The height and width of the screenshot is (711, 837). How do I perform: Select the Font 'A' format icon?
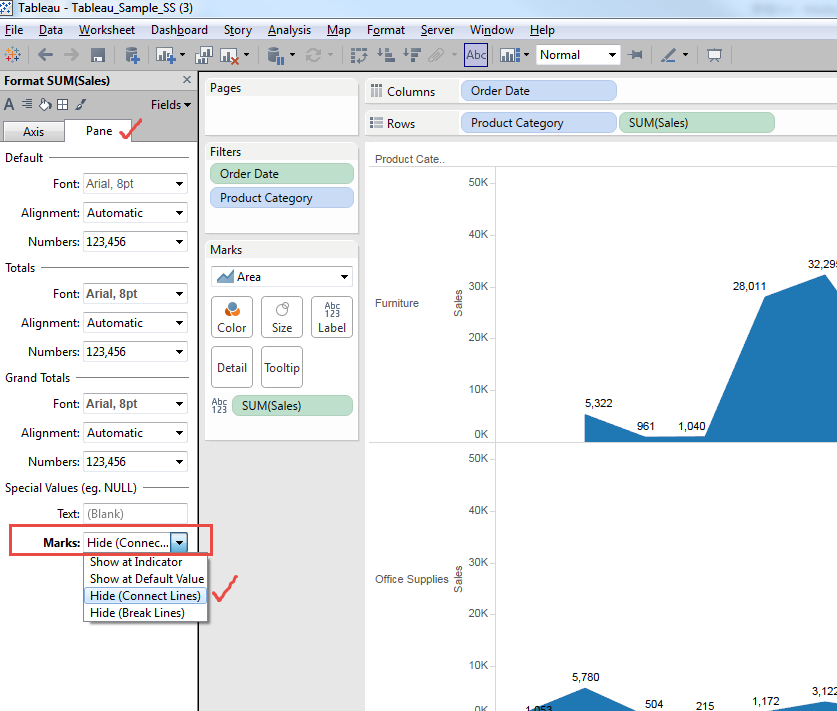[9, 104]
